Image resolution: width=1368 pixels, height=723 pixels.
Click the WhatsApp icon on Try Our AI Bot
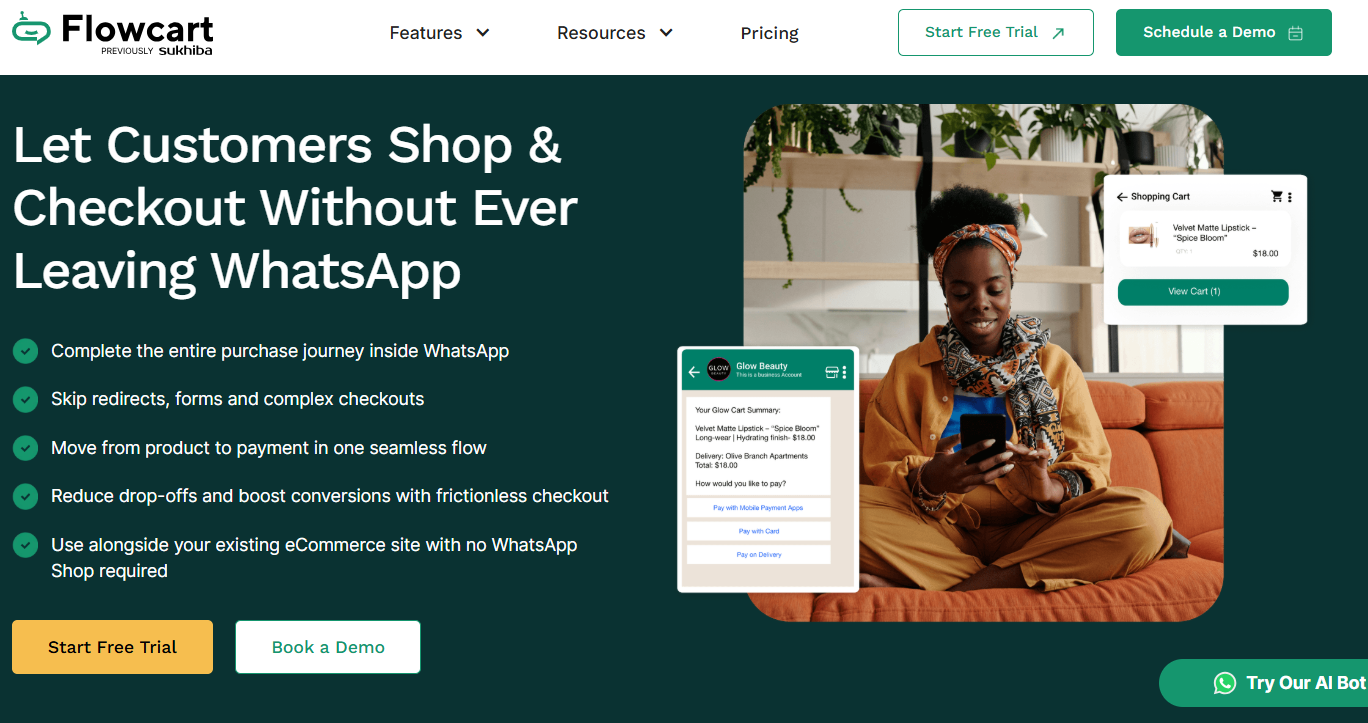coord(1225,683)
